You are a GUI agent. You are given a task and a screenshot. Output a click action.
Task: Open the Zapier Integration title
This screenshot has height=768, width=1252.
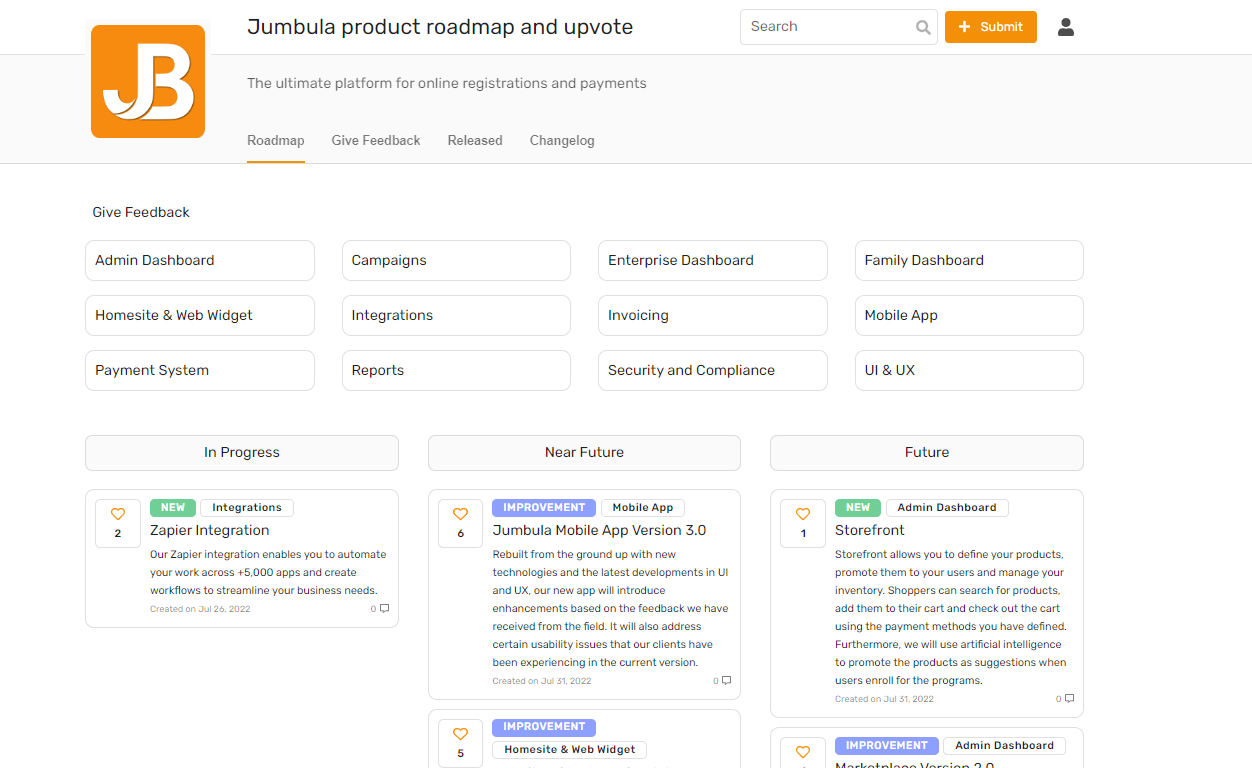[210, 531]
